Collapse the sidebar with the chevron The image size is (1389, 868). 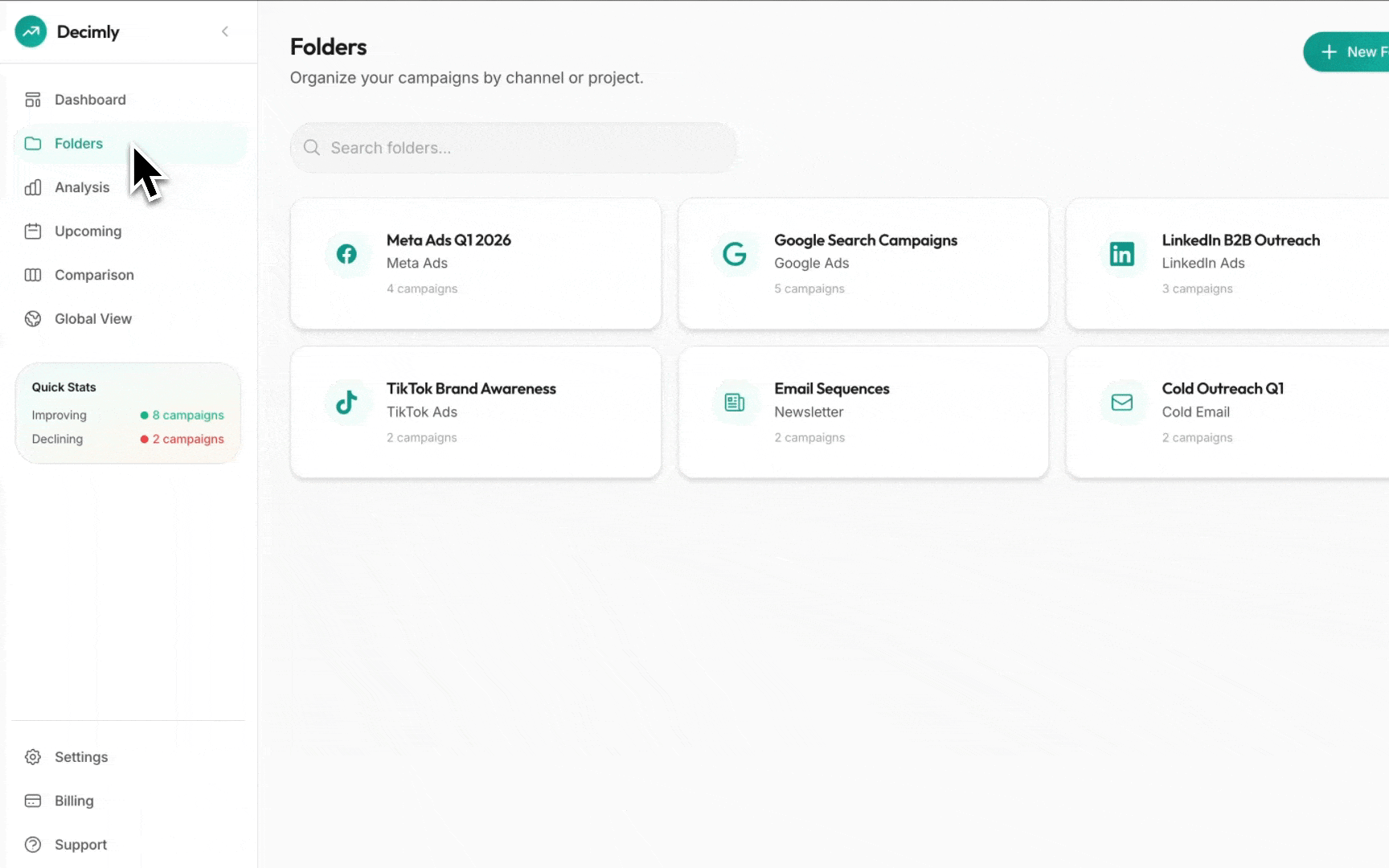tap(225, 31)
